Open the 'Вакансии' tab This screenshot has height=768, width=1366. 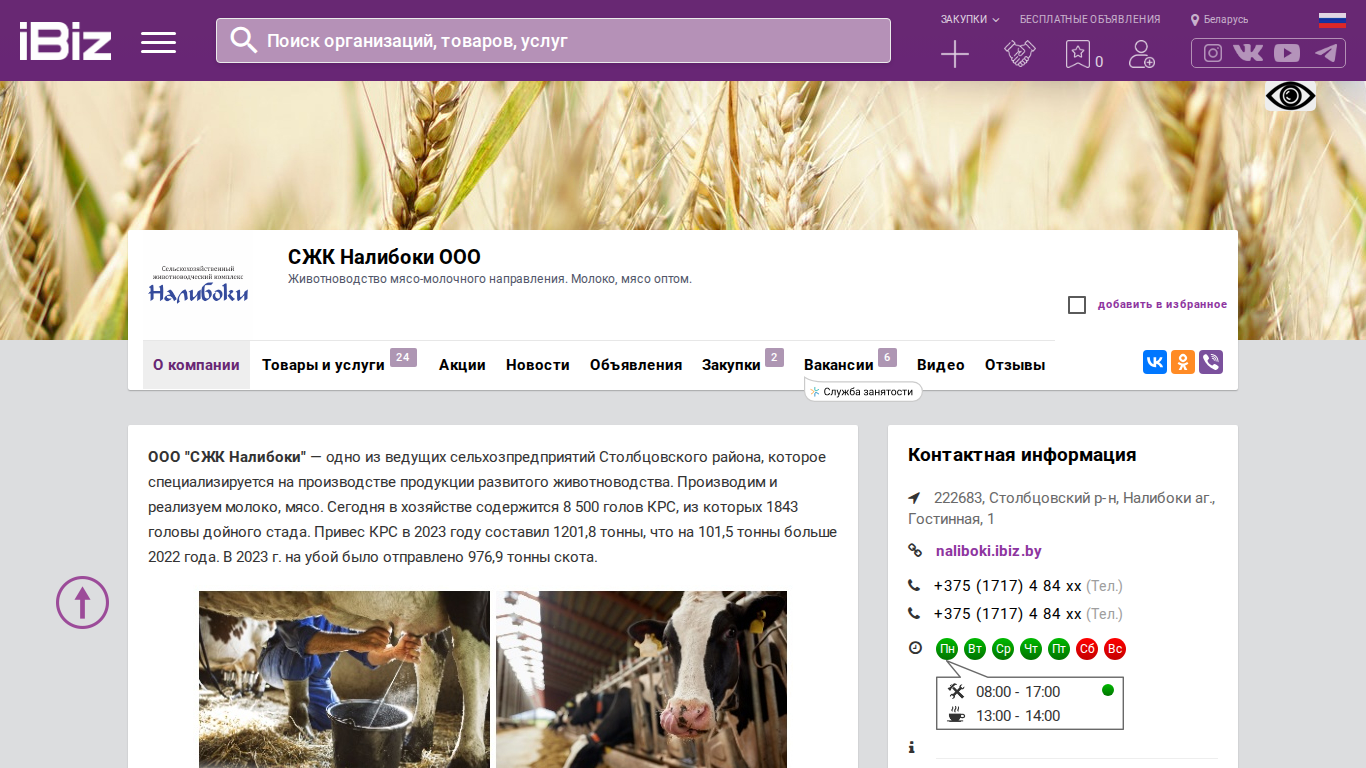click(x=839, y=365)
